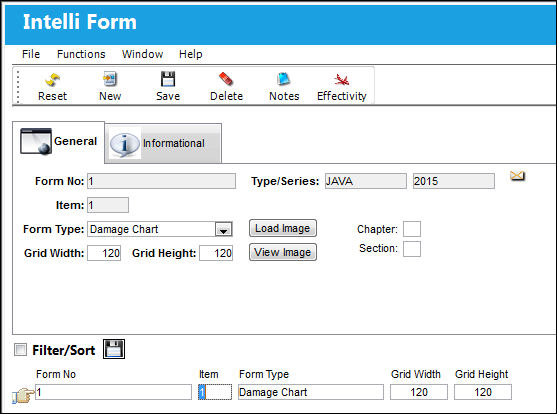Click the envelope icon beside series field
The height and width of the screenshot is (414, 557).
pos(517,176)
